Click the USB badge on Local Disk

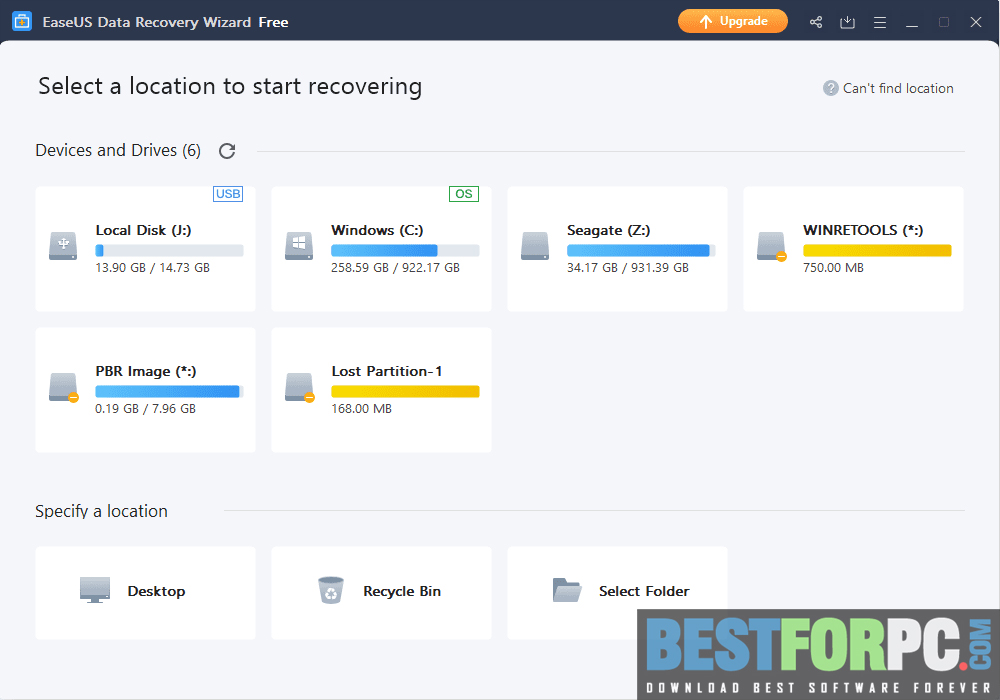228,194
